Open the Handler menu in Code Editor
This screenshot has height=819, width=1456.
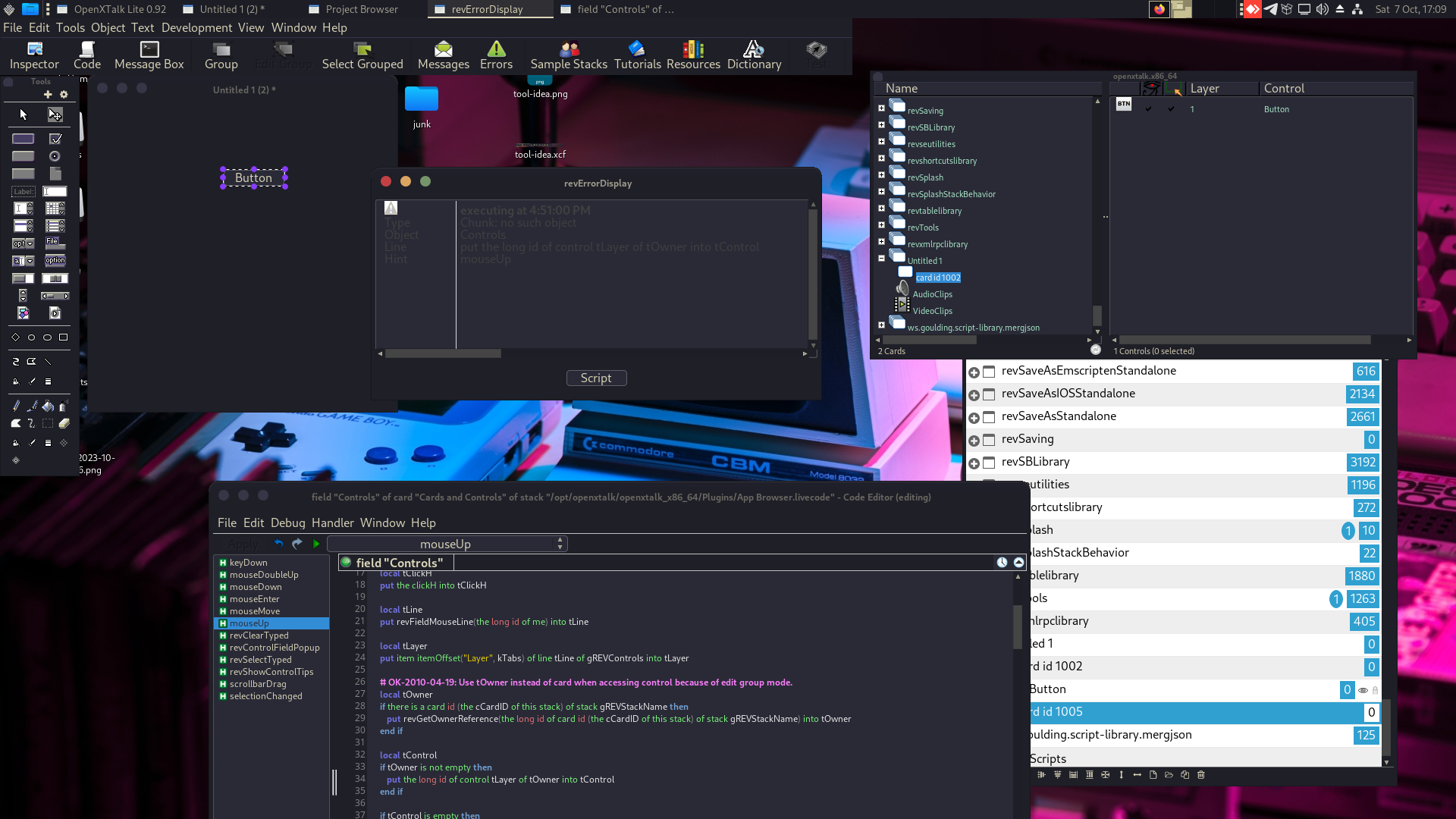coord(332,522)
